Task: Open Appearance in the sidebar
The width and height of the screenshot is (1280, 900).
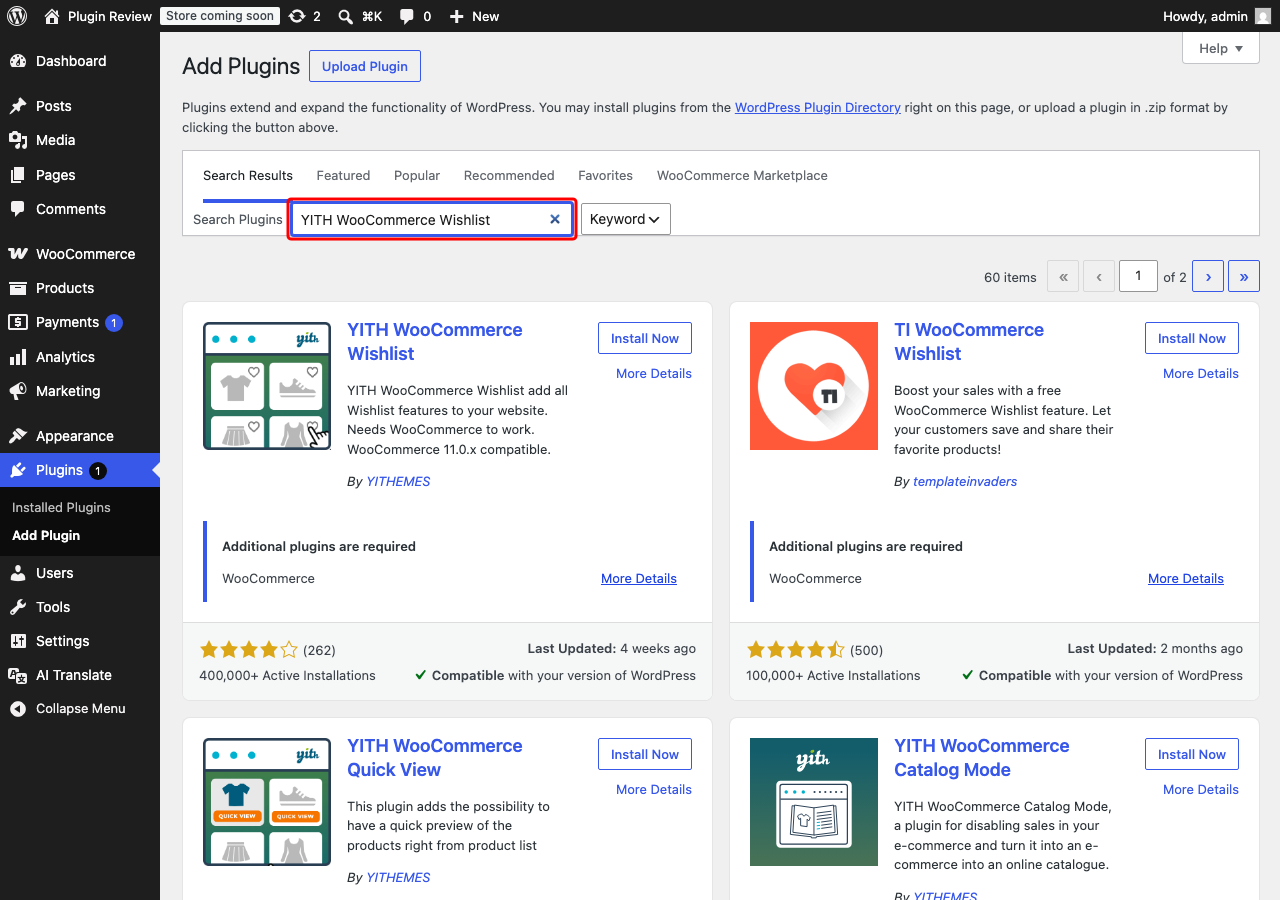Action: [x=80, y=436]
